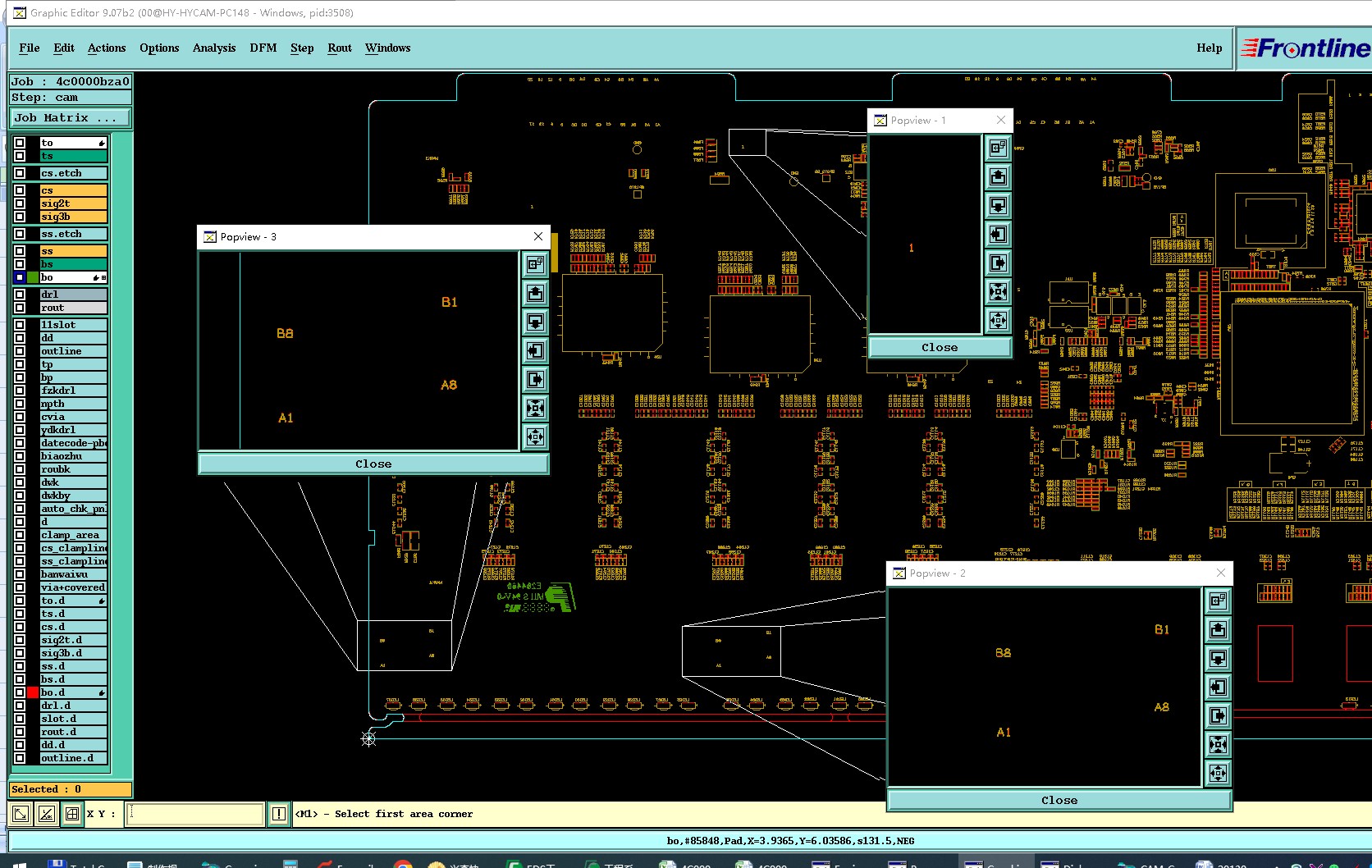Open the Analysis menu
1372x868 pixels.
click(214, 48)
